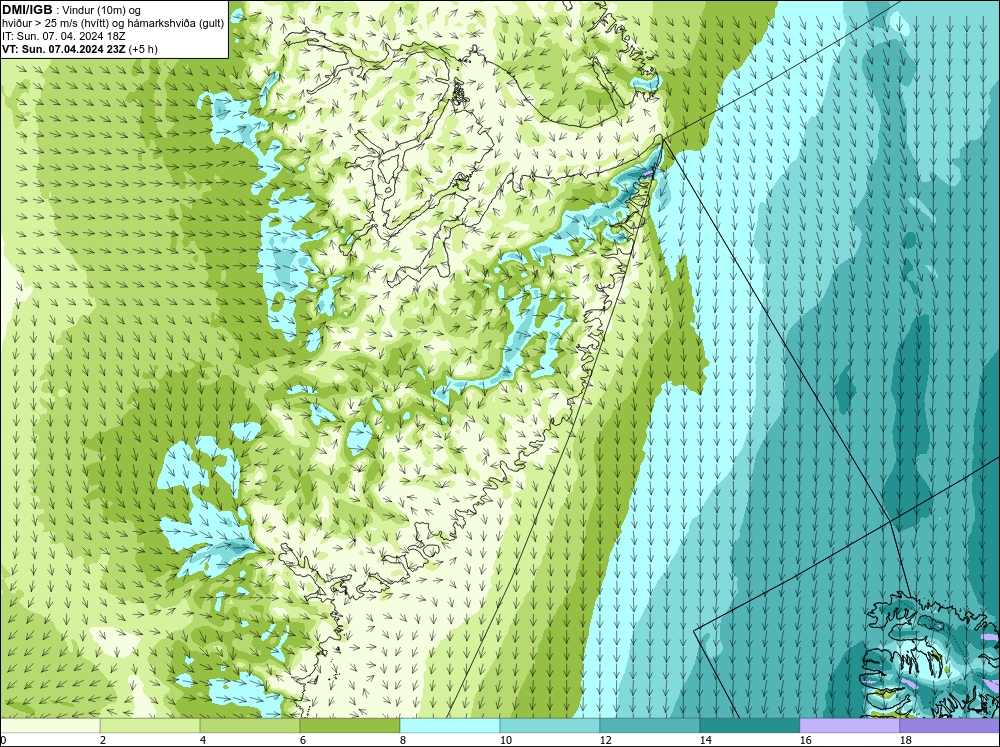Click the '6' scale label
This screenshot has height=747, width=1000.
click(303, 740)
